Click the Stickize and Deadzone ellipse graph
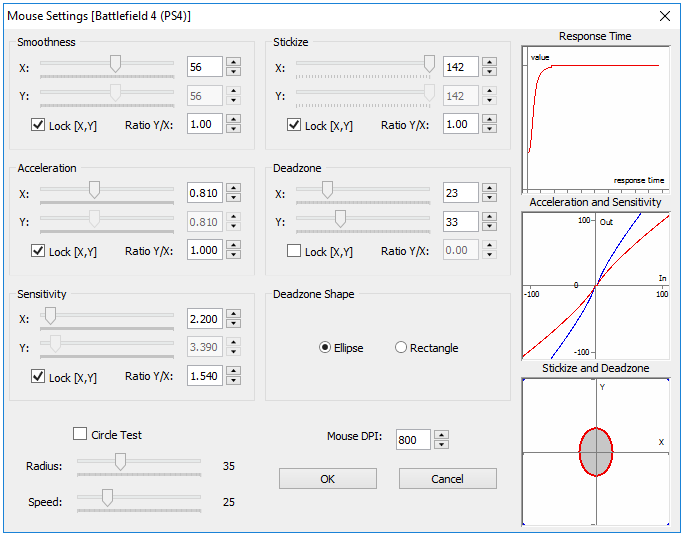 coord(595,452)
